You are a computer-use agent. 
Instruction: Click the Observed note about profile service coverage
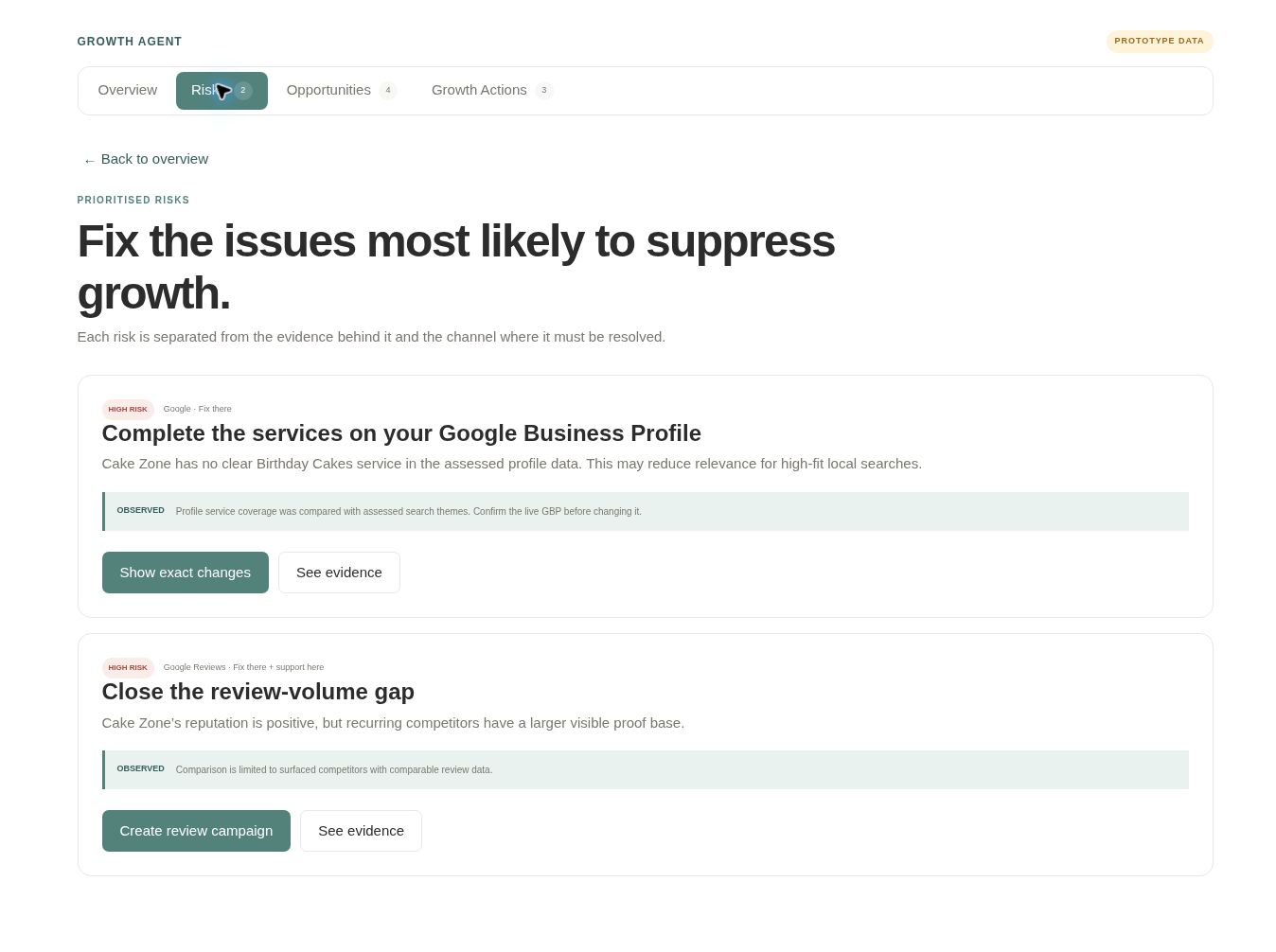646,512
